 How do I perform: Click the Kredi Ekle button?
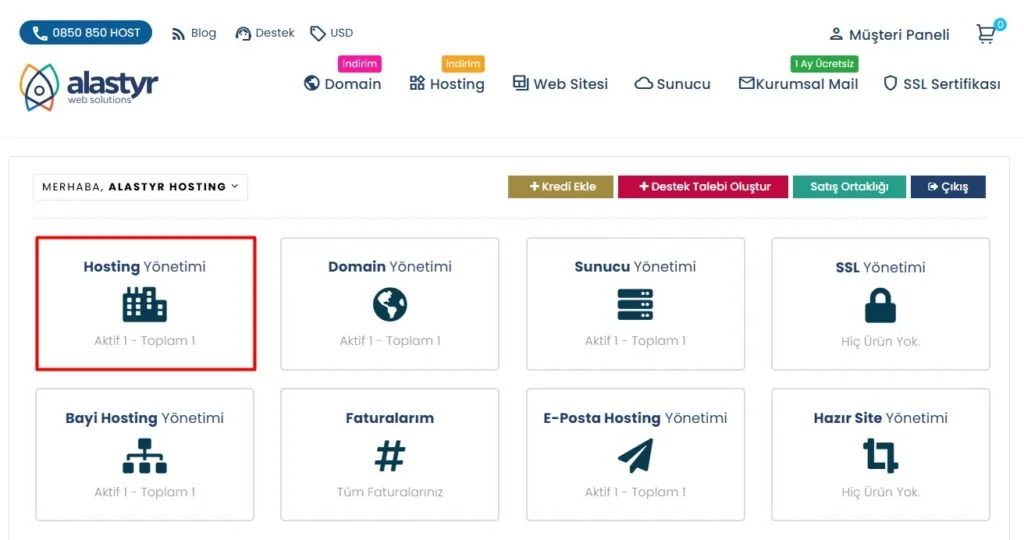pos(560,187)
